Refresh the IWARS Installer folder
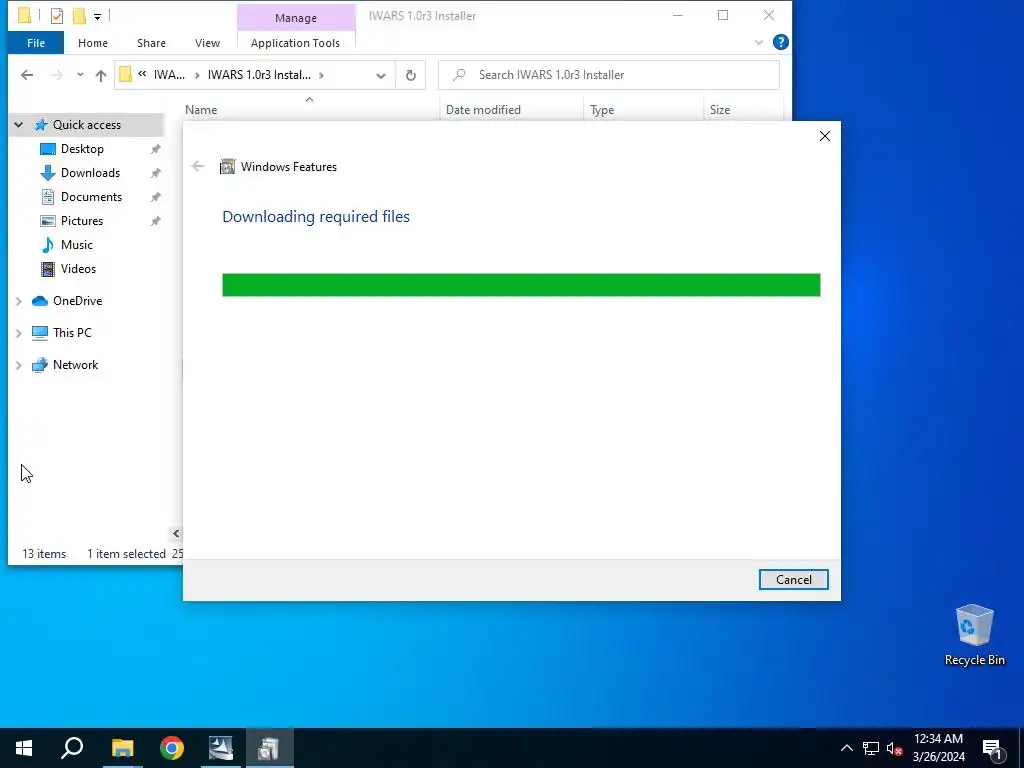 [x=411, y=75]
